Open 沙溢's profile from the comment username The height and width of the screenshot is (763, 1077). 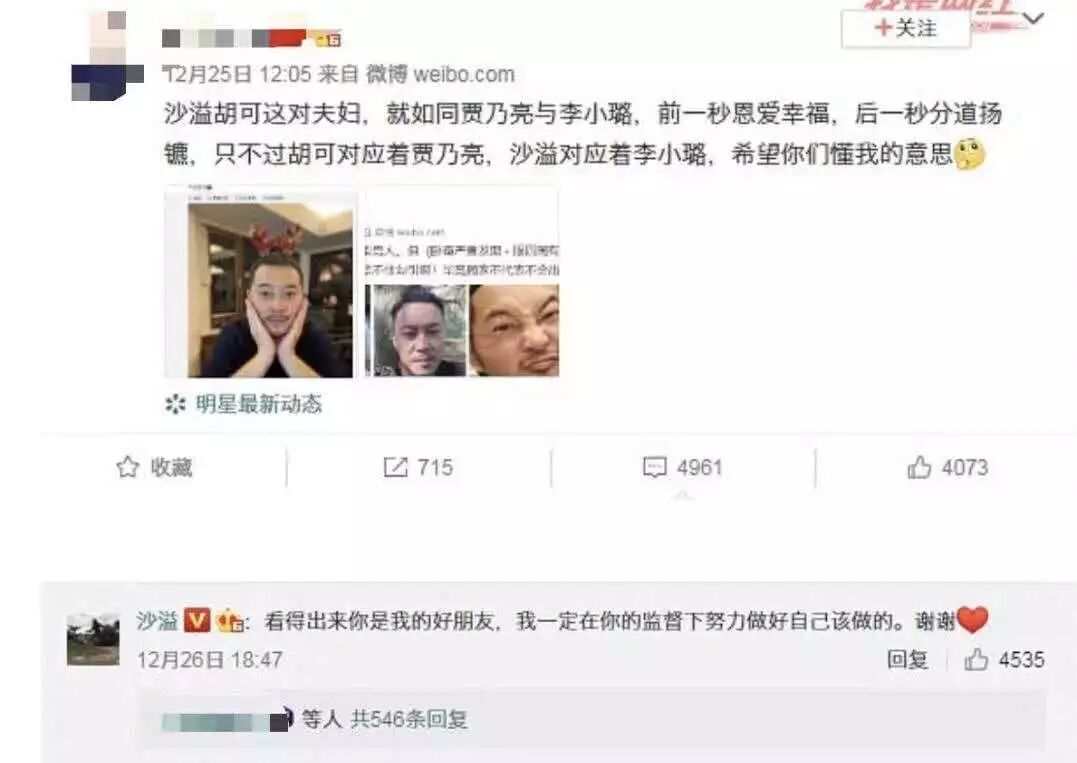(157, 621)
